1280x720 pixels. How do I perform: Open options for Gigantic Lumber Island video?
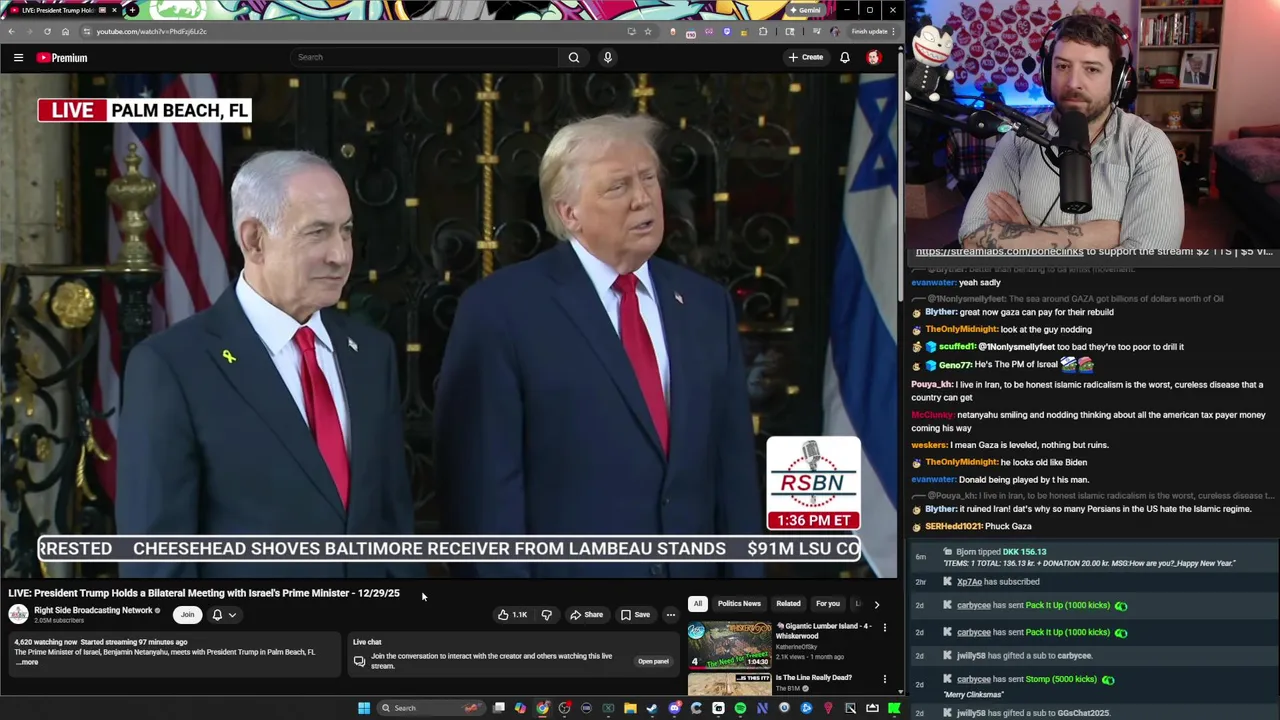click(884, 628)
